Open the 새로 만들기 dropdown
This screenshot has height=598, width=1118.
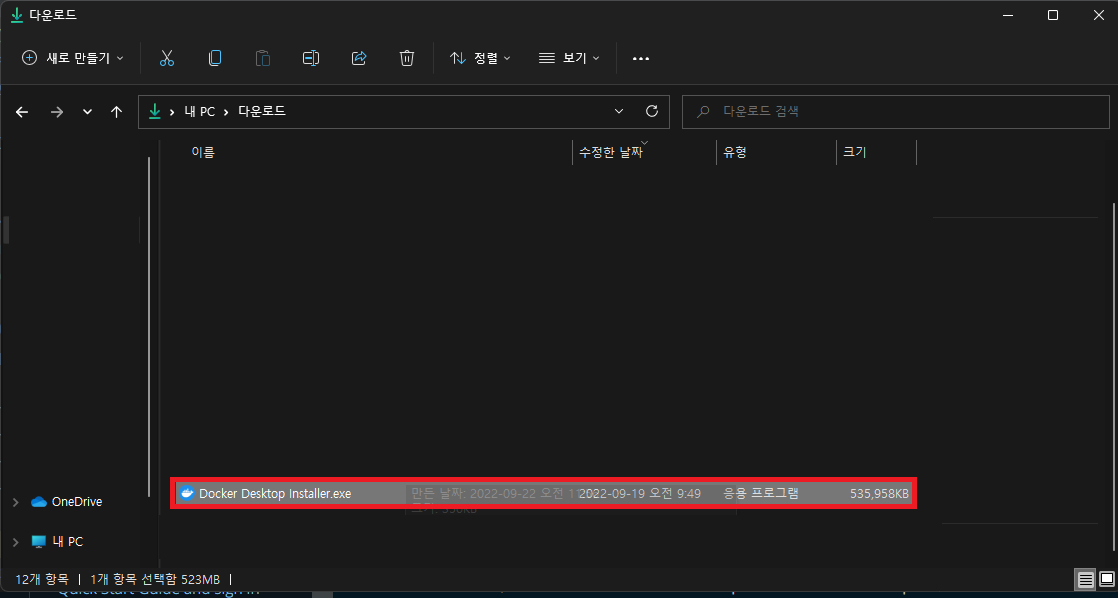tap(73, 58)
